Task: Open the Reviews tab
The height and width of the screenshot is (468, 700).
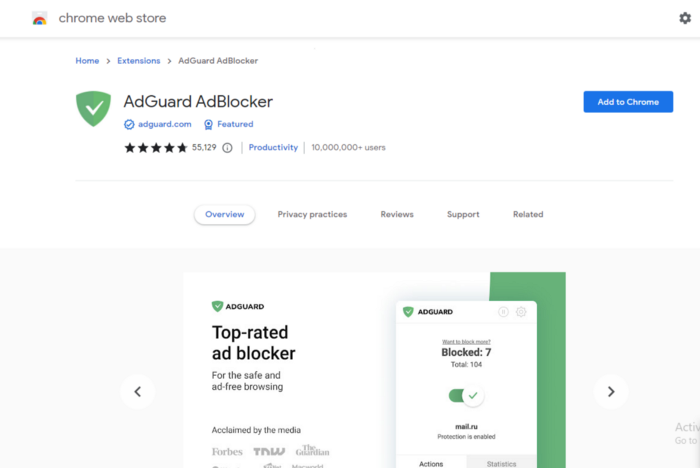Action: coord(397,214)
